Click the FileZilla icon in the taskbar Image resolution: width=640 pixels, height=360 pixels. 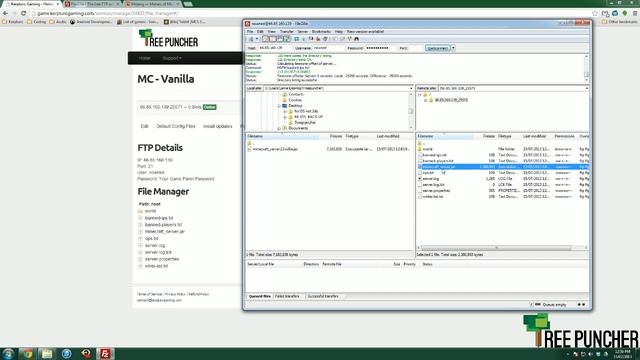[105, 353]
